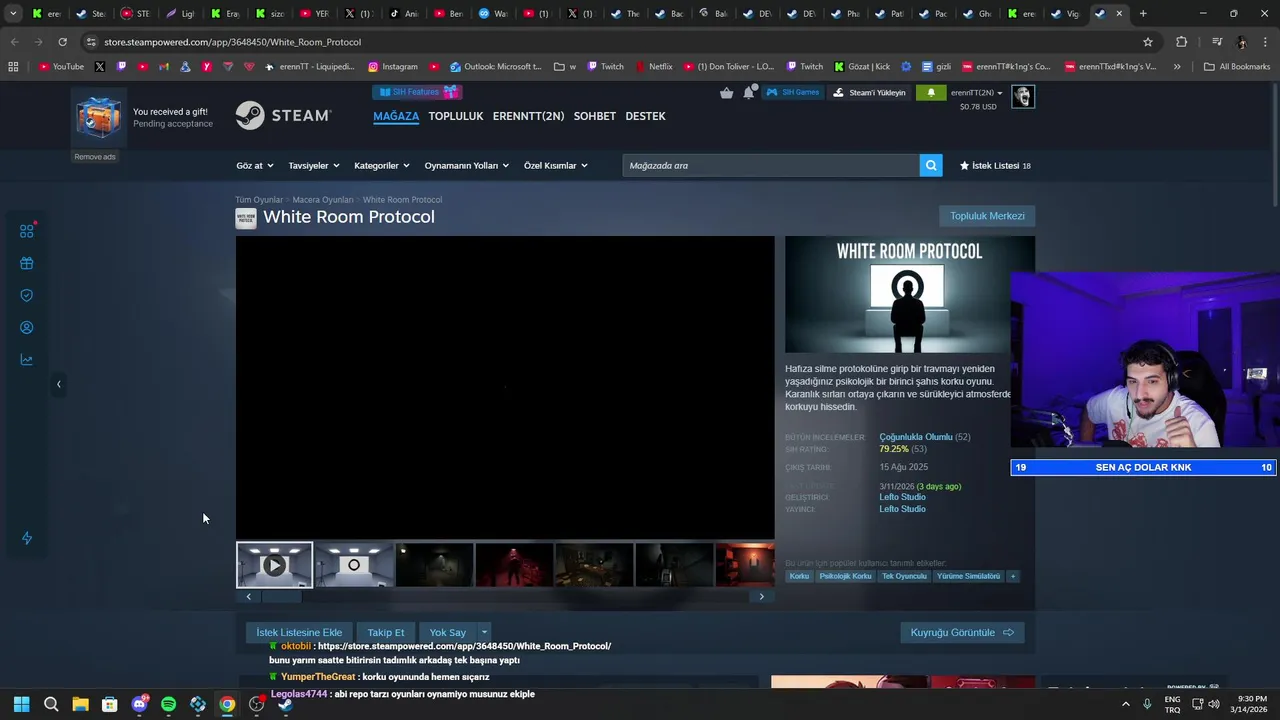This screenshot has height=720, width=1280.
Task: Select the TOPLULUK tab
Action: (455, 116)
